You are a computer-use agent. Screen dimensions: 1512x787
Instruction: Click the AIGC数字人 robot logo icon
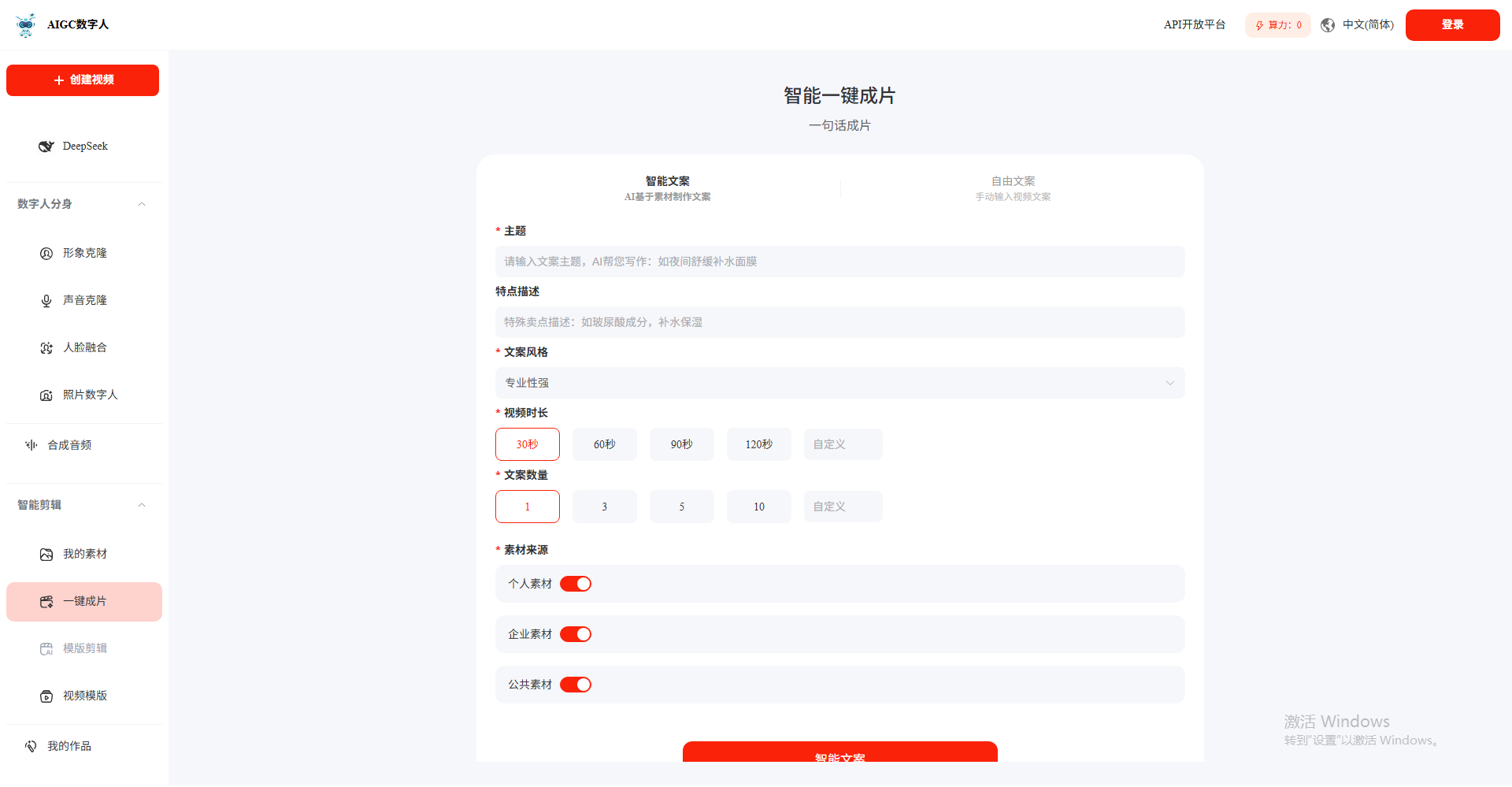click(x=26, y=25)
